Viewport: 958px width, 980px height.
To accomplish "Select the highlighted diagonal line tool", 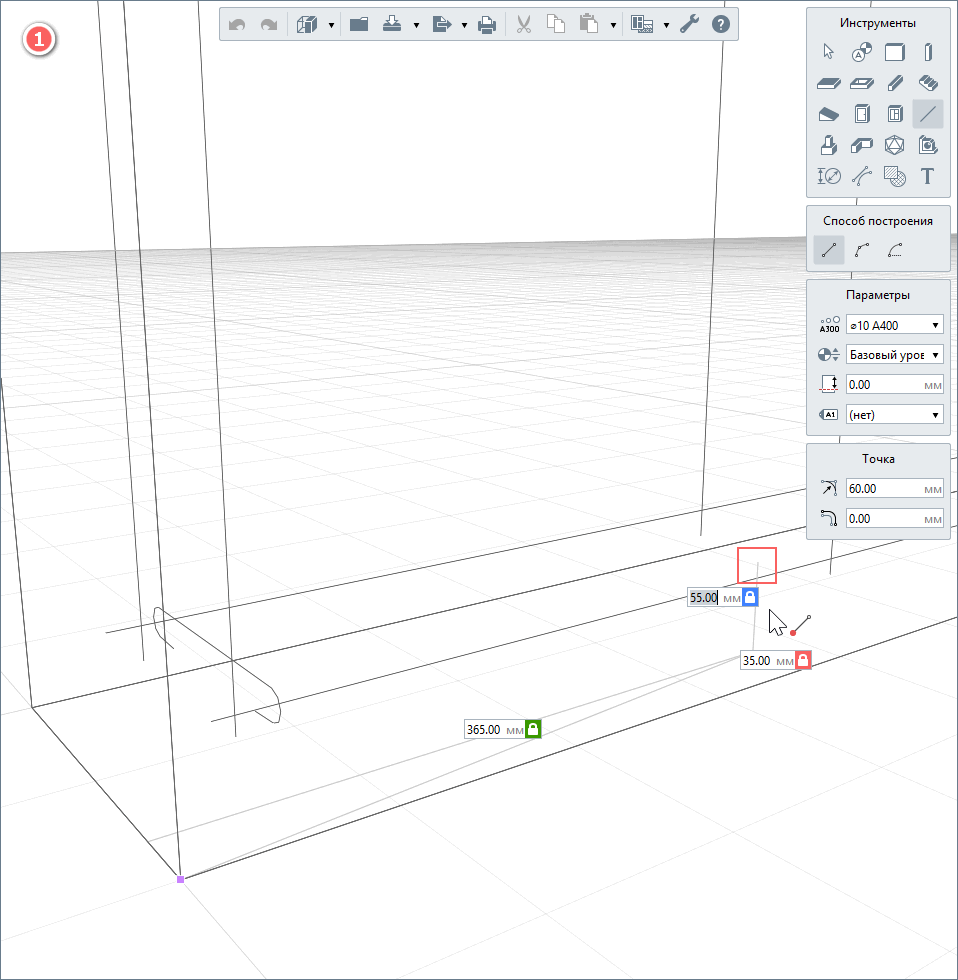I will (x=928, y=114).
